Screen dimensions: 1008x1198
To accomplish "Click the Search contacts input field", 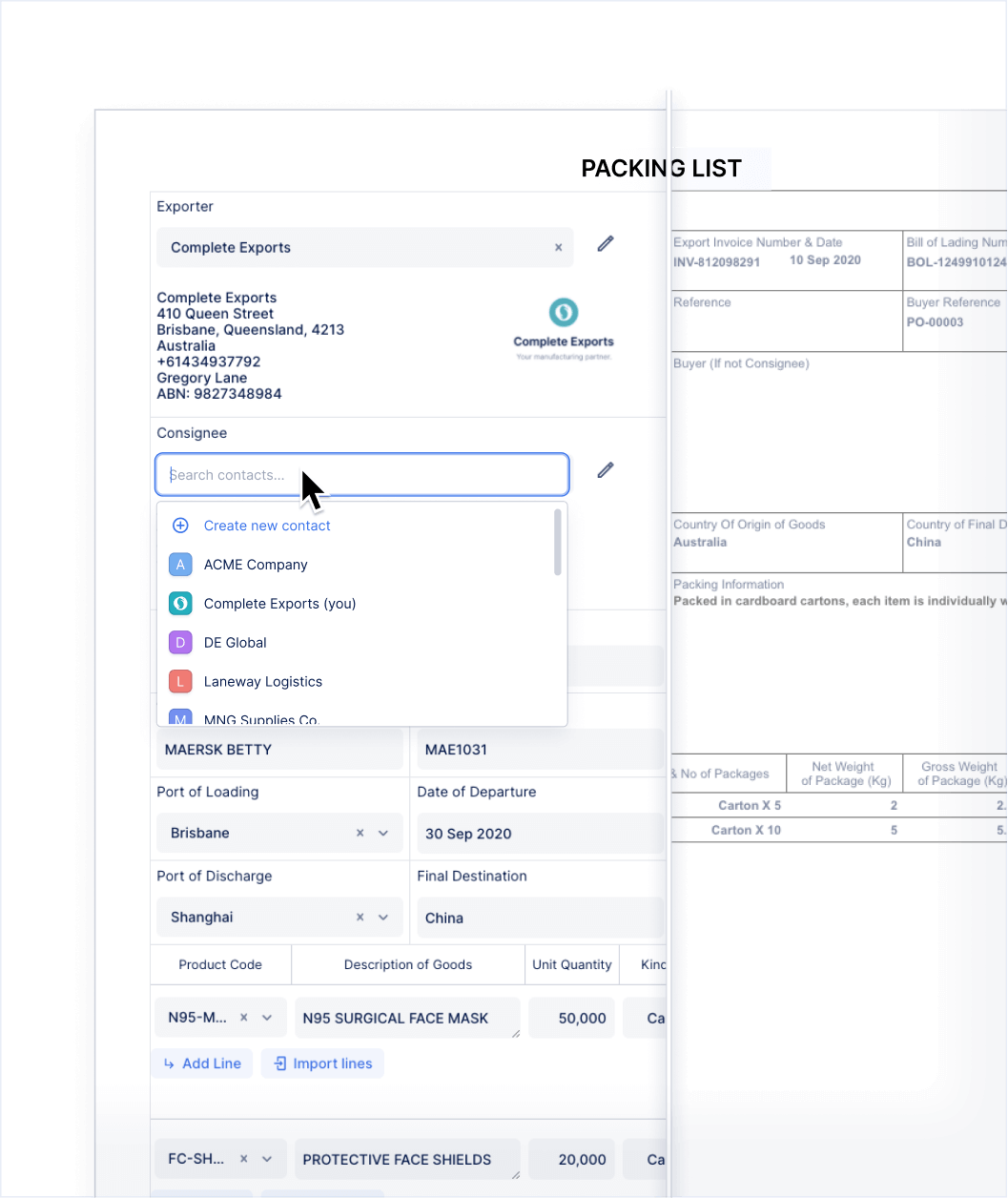I will point(286,474).
